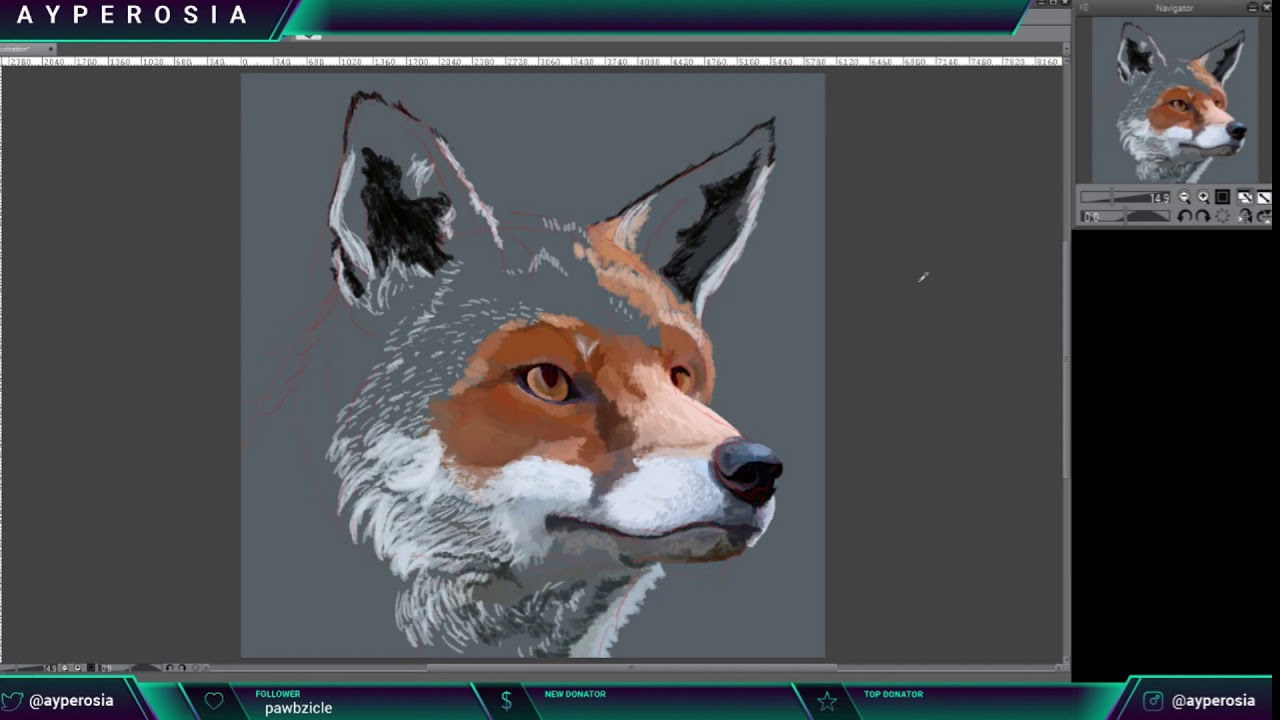Click the fox thumbnail in the Navigator
This screenshot has width=1280, height=720.
[x=1174, y=100]
